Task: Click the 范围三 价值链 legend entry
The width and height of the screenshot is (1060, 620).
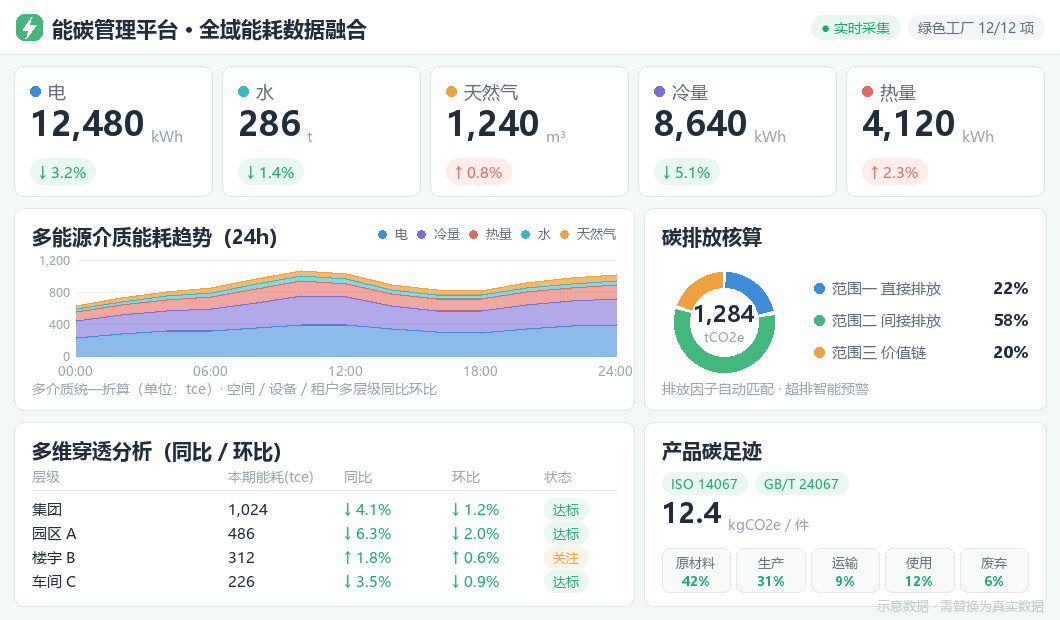Action: coord(870,352)
